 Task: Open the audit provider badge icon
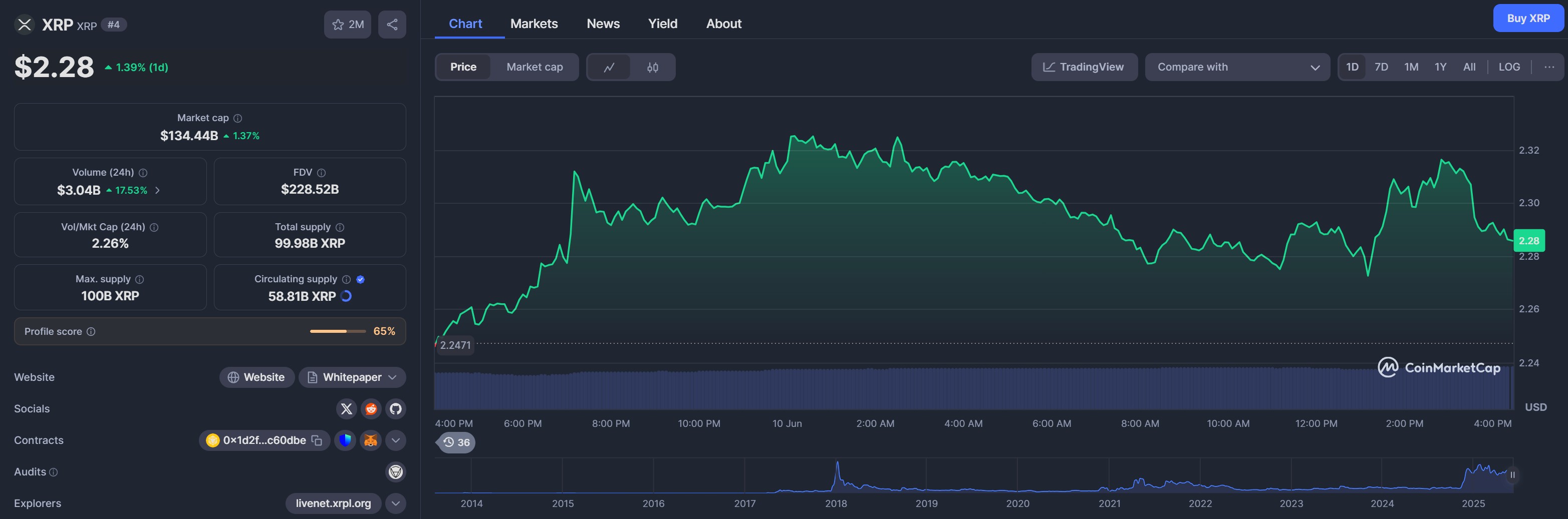pos(396,472)
